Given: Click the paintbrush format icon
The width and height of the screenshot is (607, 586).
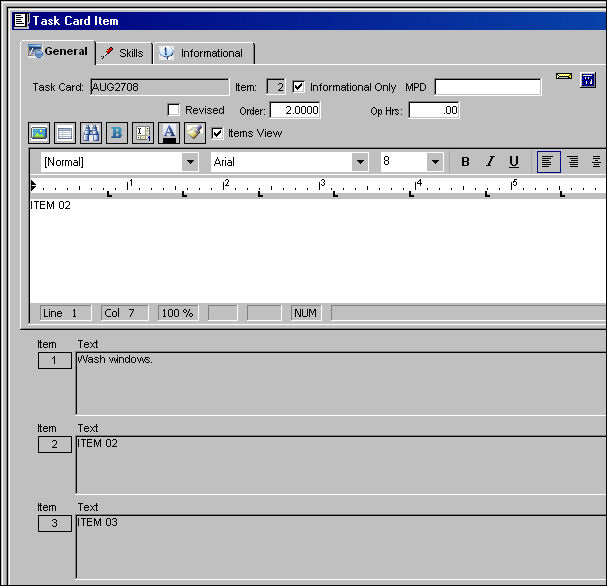Looking at the screenshot, I should point(195,133).
